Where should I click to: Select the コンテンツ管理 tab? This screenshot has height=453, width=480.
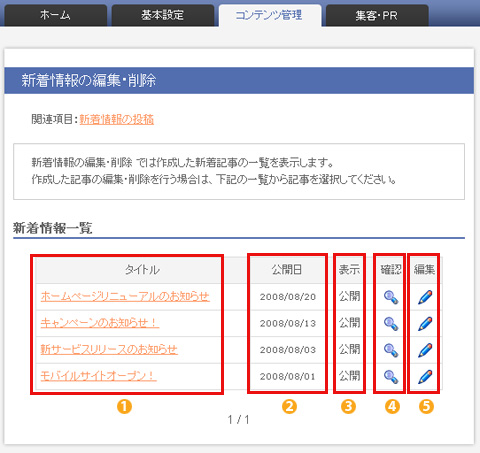pyautogui.click(x=270, y=15)
